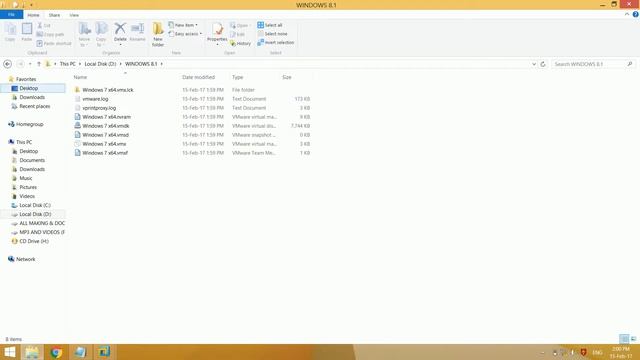The height and width of the screenshot is (360, 640).
Task: Open the Easy access dropdown
Action: [185, 34]
